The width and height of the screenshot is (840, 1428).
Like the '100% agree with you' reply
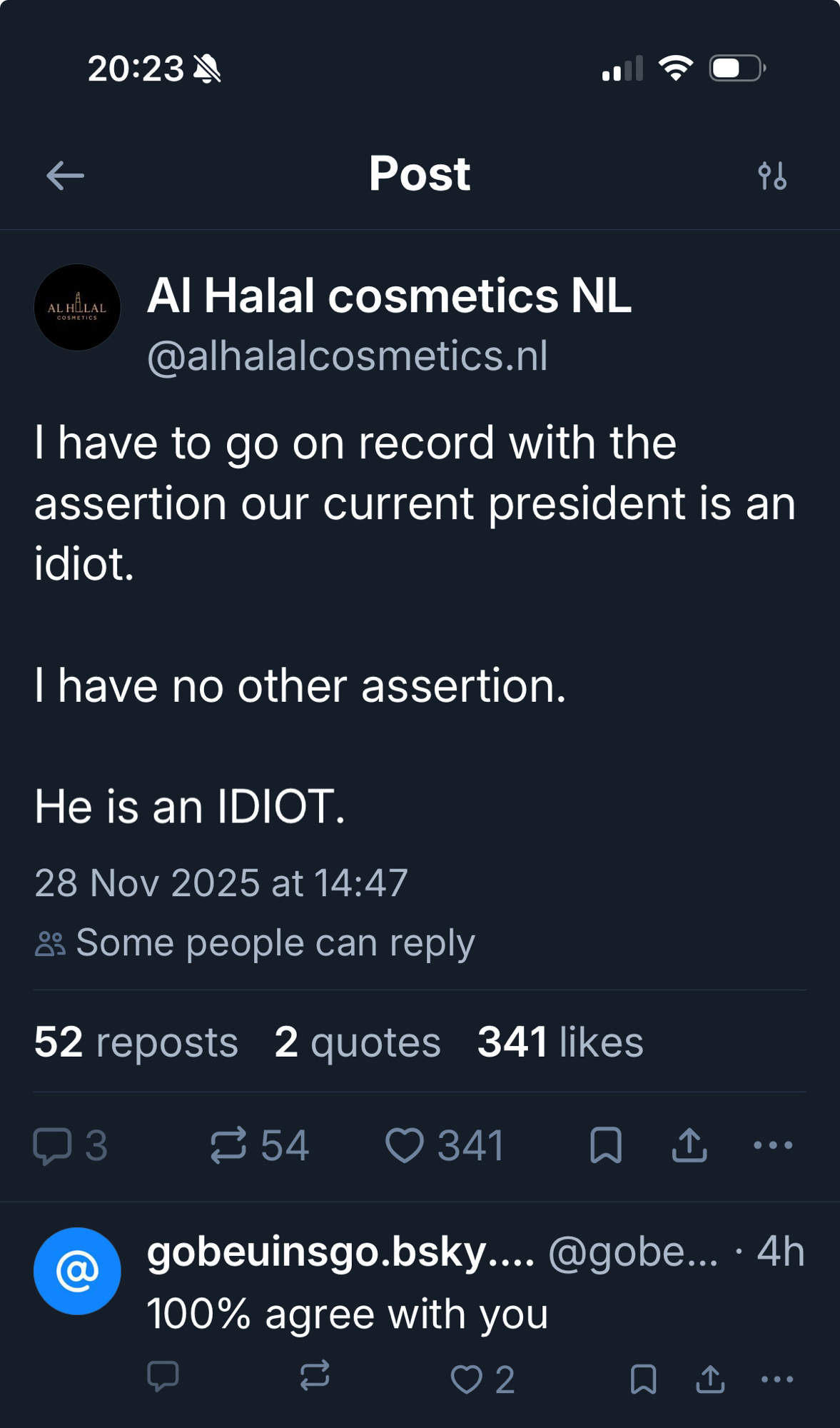[x=467, y=1379]
